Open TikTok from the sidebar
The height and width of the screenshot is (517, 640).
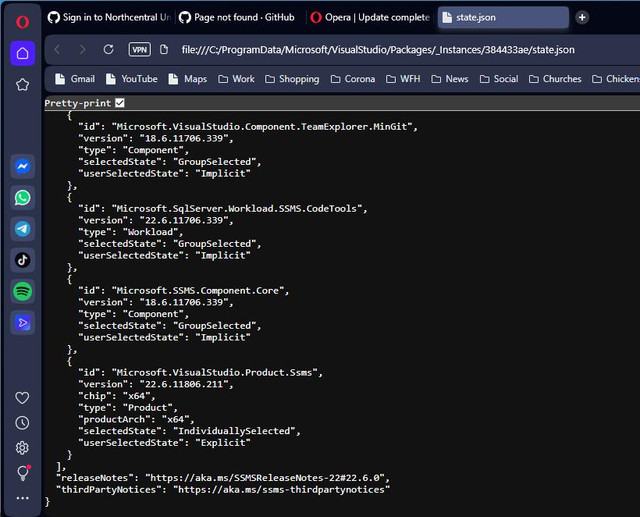(x=22, y=260)
